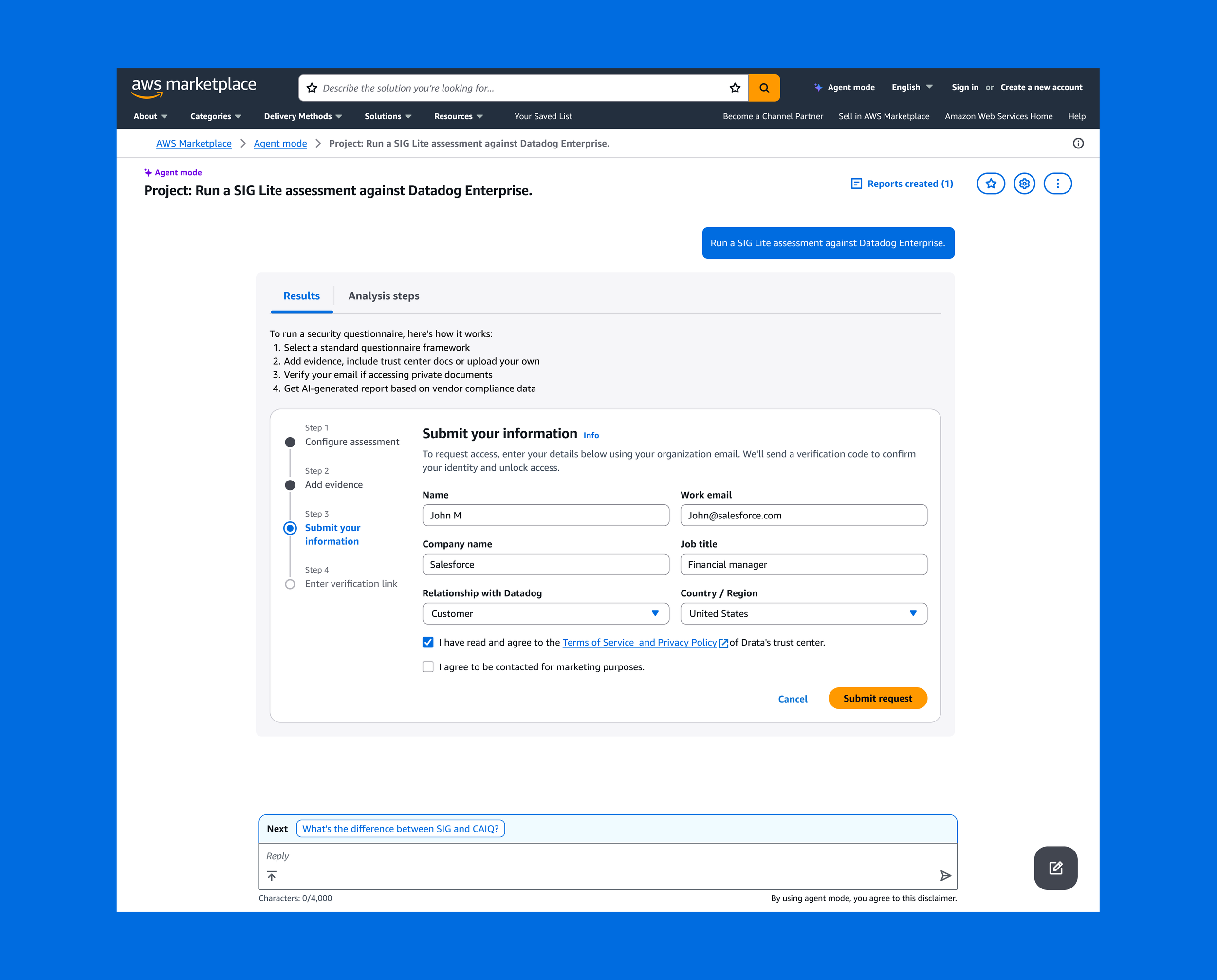Click the star icon left of search box
Viewport: 1217px width, 980px height.
pyautogui.click(x=312, y=88)
